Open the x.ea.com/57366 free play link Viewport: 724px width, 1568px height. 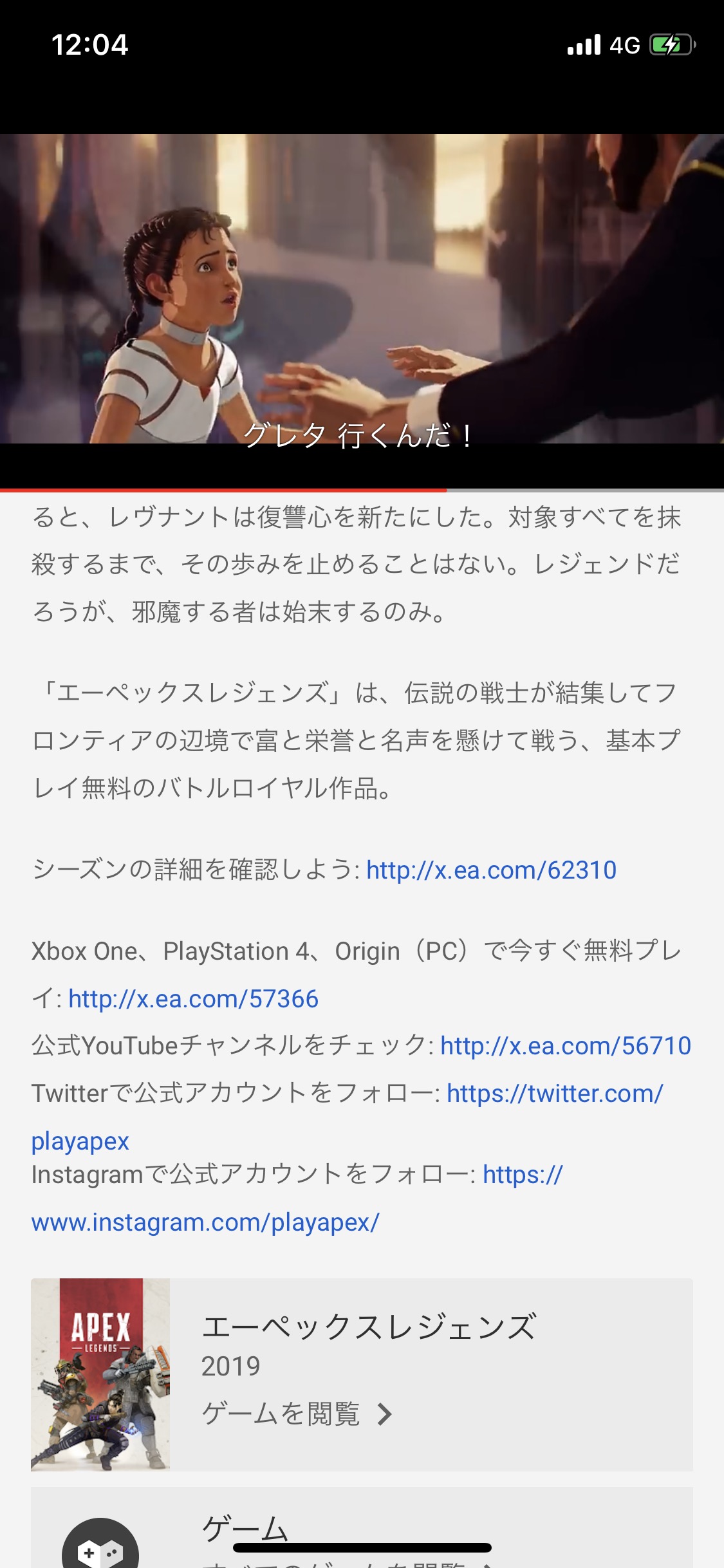[x=193, y=999]
